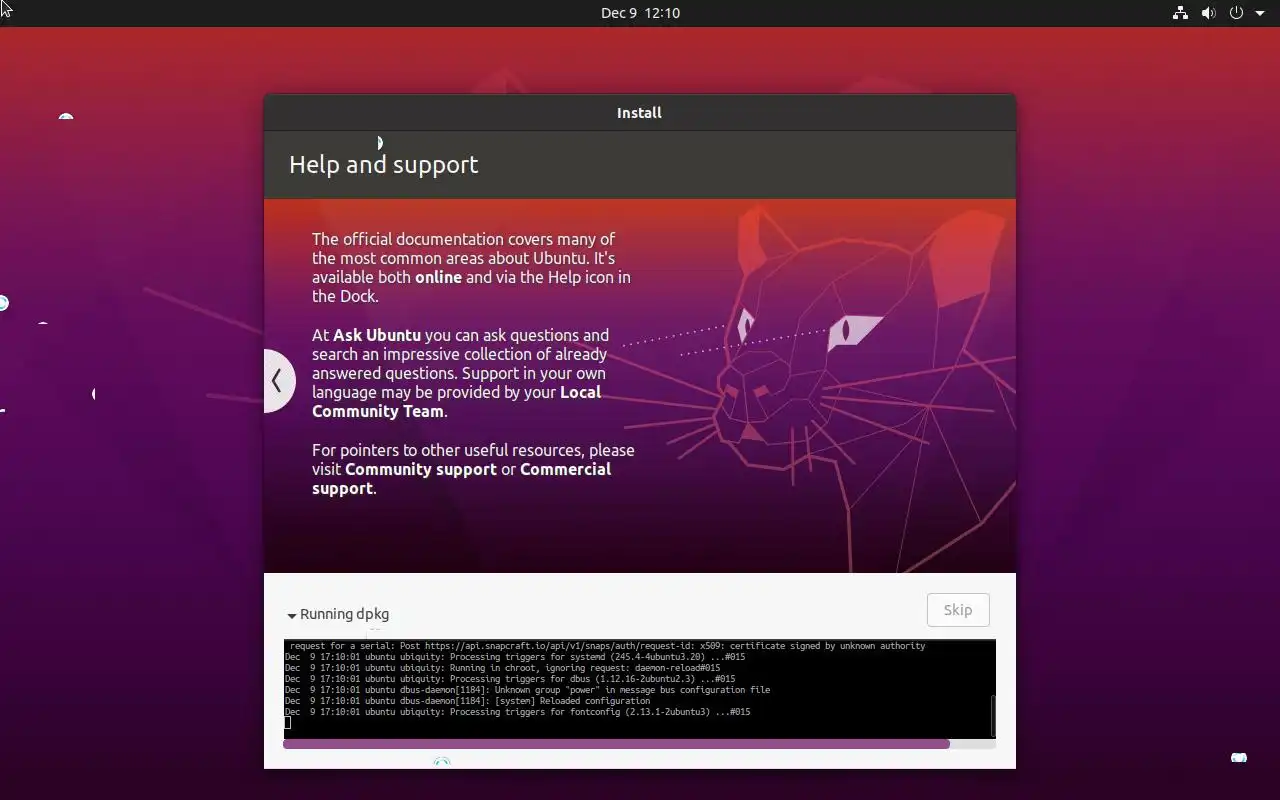The image size is (1280, 800).
Task: Click log line 'Unknown group "power"'
Action: (528, 690)
